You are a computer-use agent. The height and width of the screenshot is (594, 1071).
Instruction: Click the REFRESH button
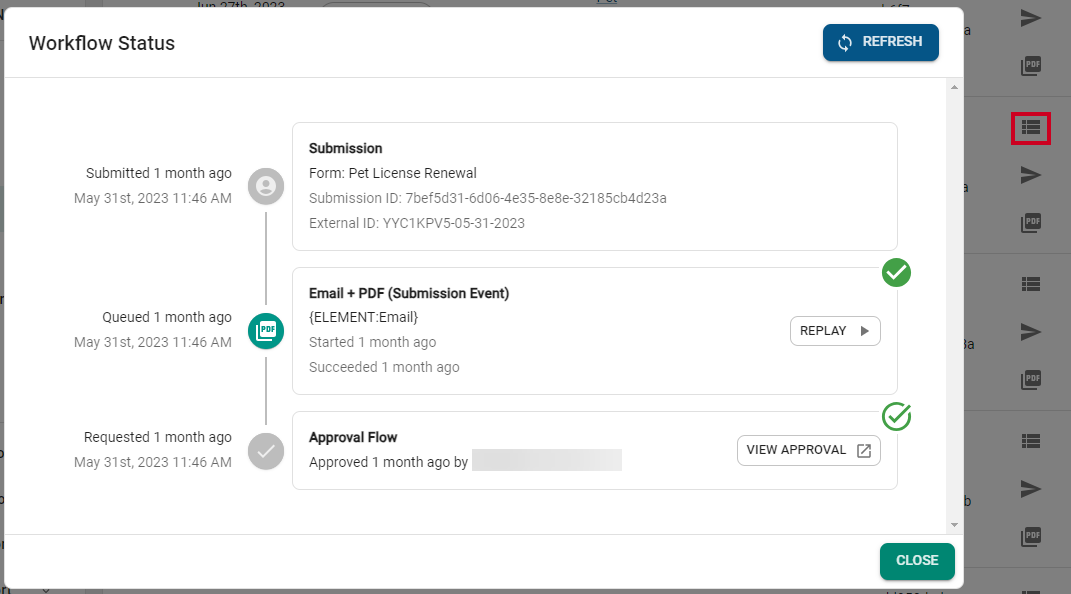pos(880,42)
